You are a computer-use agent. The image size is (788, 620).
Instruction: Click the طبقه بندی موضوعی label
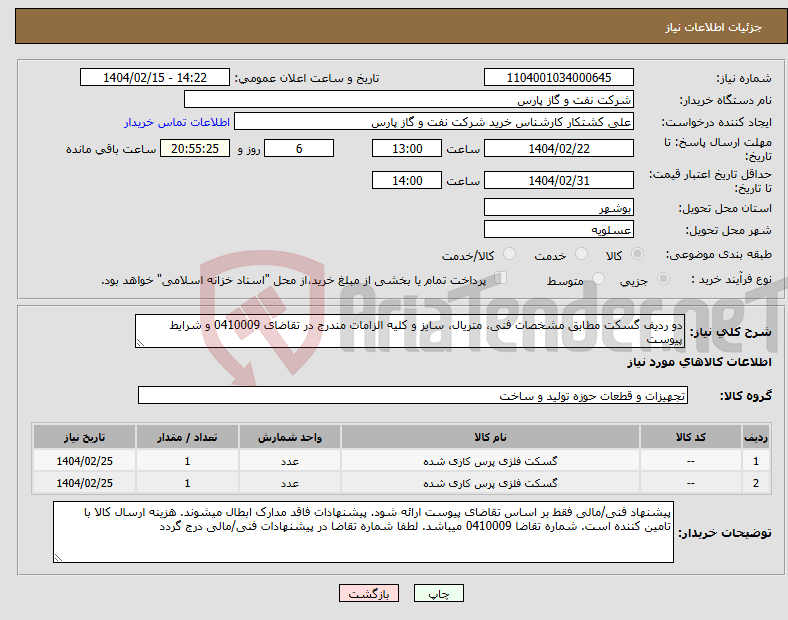click(719, 254)
